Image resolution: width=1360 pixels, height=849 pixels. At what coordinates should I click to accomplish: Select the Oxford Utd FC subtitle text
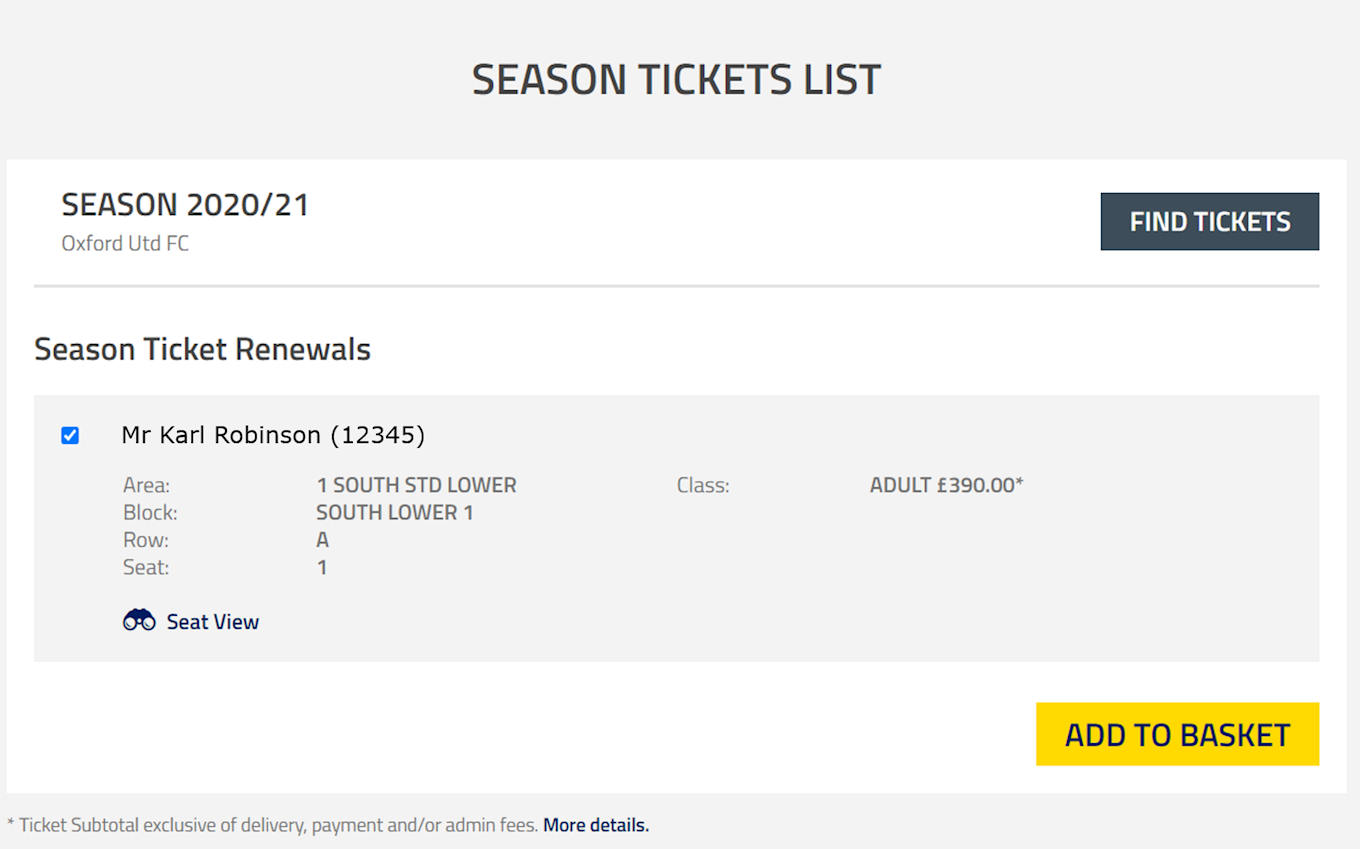[125, 243]
